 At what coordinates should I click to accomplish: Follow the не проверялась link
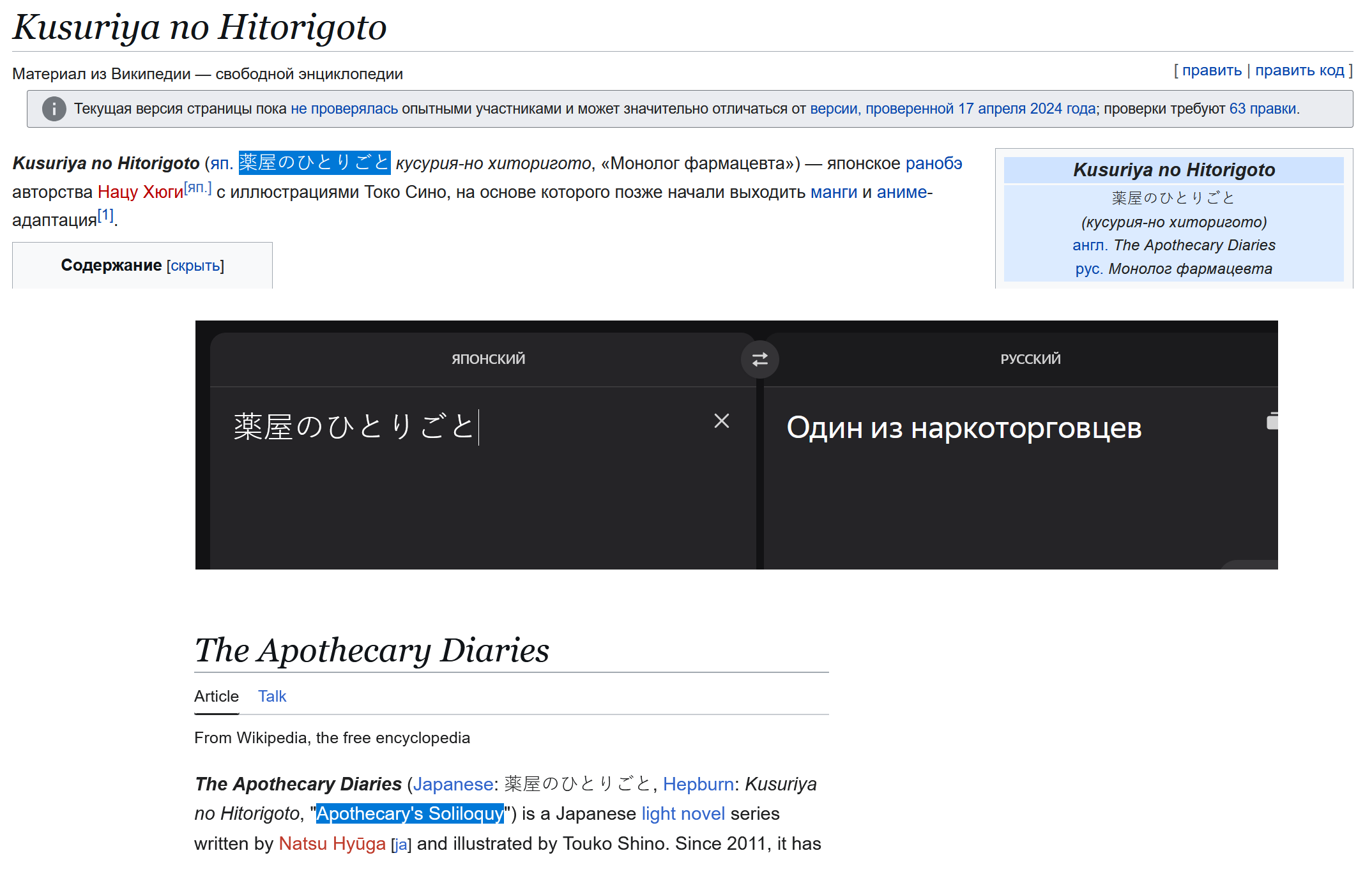pos(344,109)
